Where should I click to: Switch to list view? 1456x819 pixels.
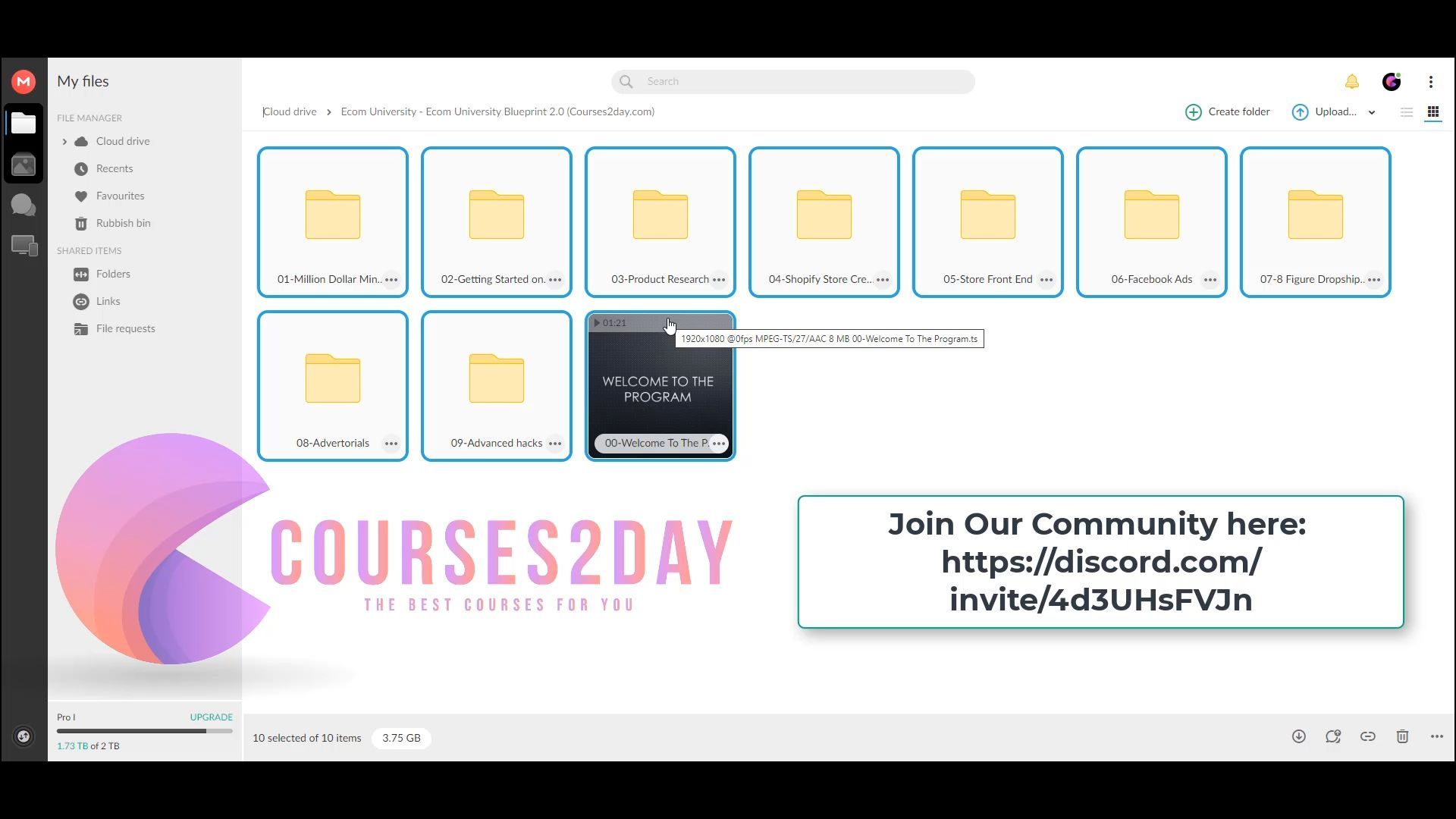1407,112
